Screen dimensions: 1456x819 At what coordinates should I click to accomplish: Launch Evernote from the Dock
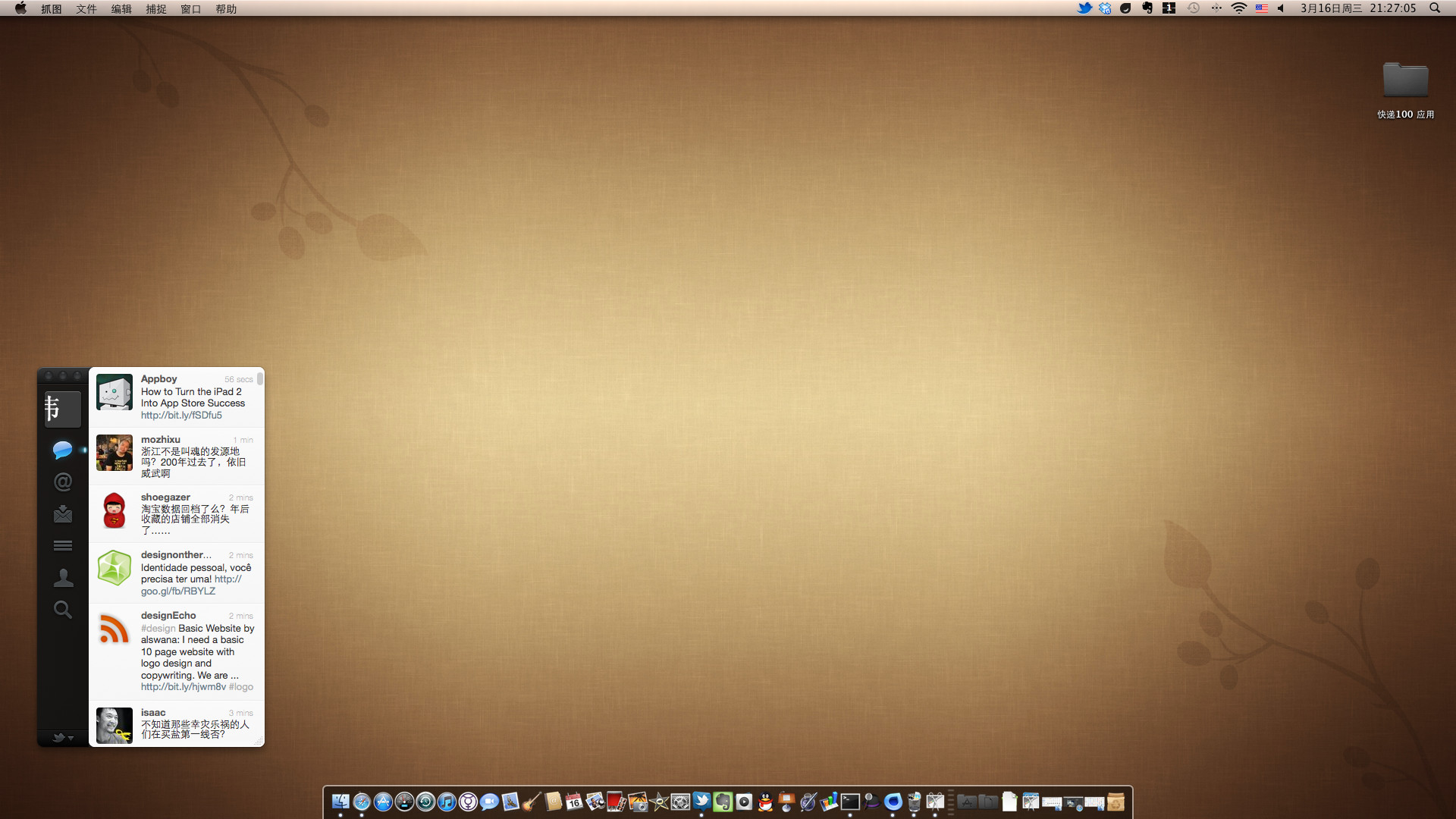pyautogui.click(x=722, y=802)
